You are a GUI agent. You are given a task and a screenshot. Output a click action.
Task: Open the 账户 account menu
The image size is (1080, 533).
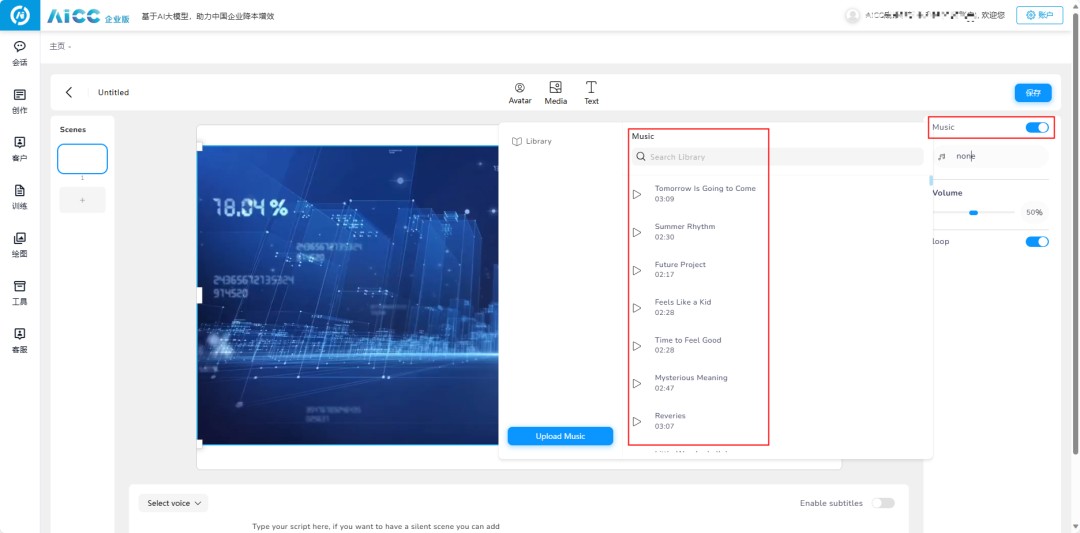point(1039,15)
